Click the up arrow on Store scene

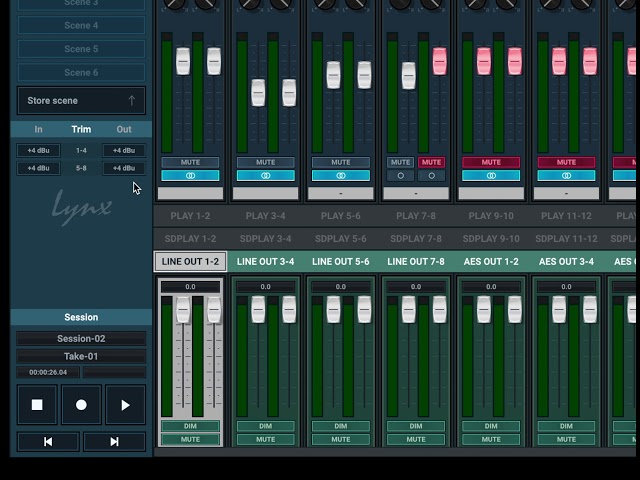[x=131, y=100]
